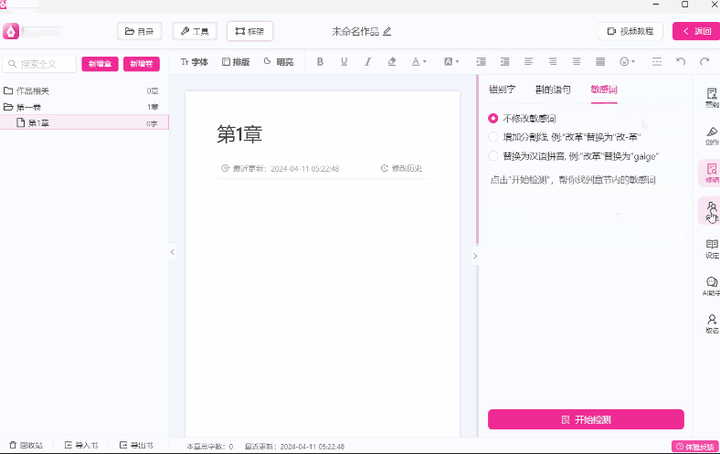Viewport: 720px width, 454px height.
Task: Click the 导出书 export book button
Action: click(x=136, y=445)
